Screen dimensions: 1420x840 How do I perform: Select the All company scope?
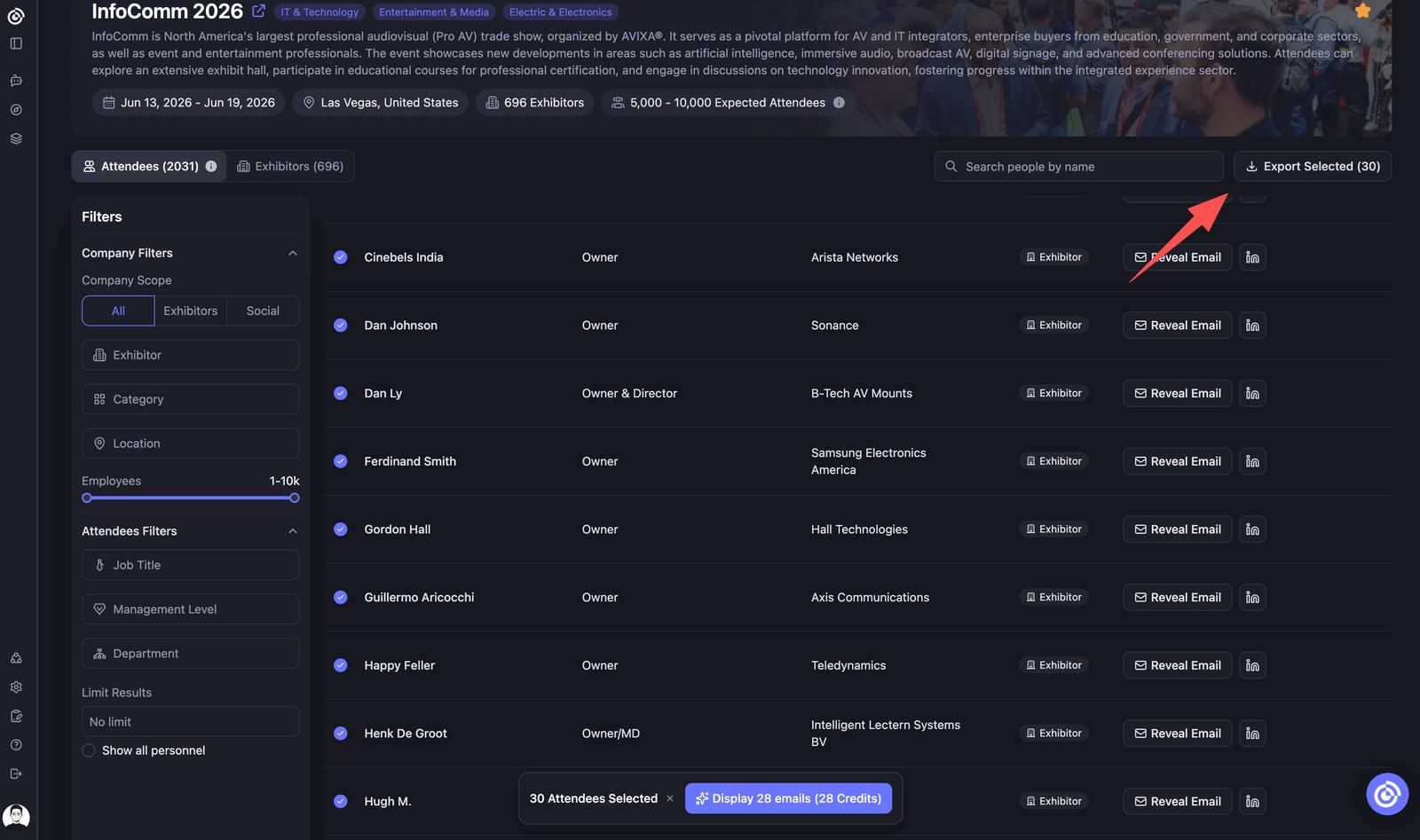click(x=118, y=311)
